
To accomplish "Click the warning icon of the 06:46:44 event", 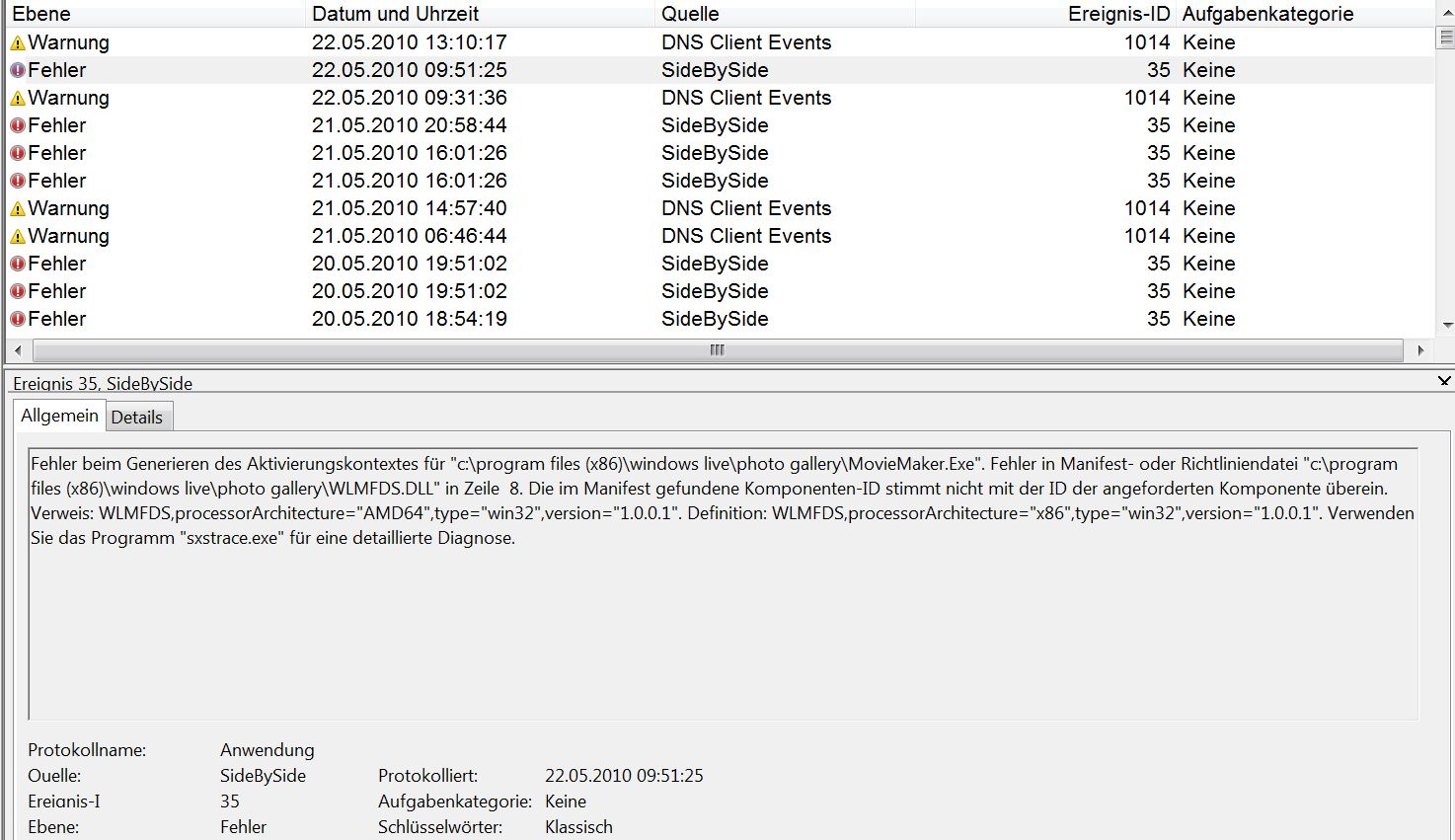I will click(18, 237).
